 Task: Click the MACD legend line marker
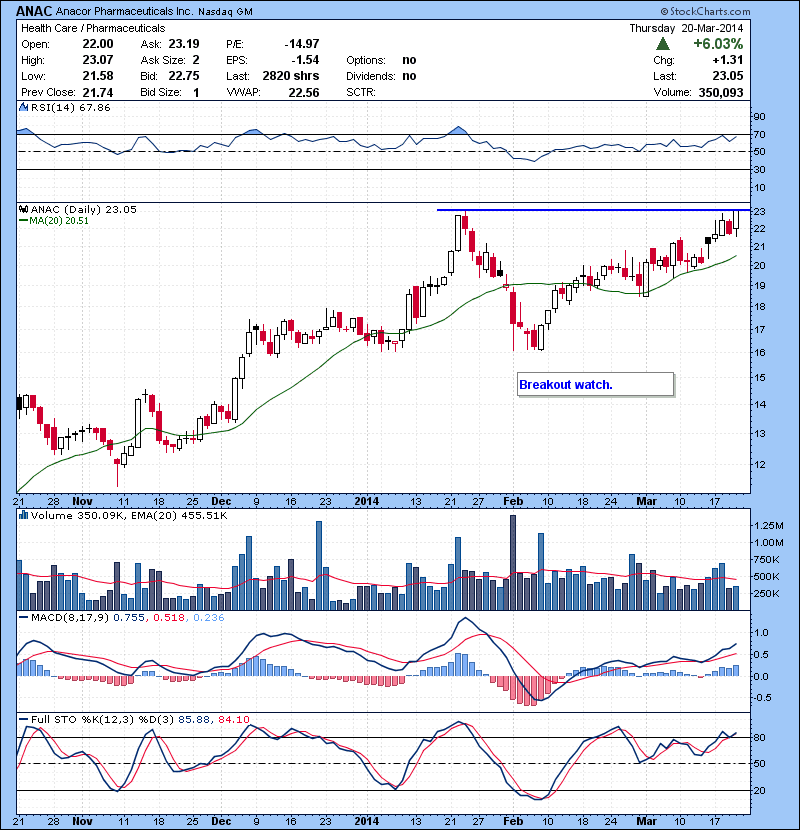23,617
